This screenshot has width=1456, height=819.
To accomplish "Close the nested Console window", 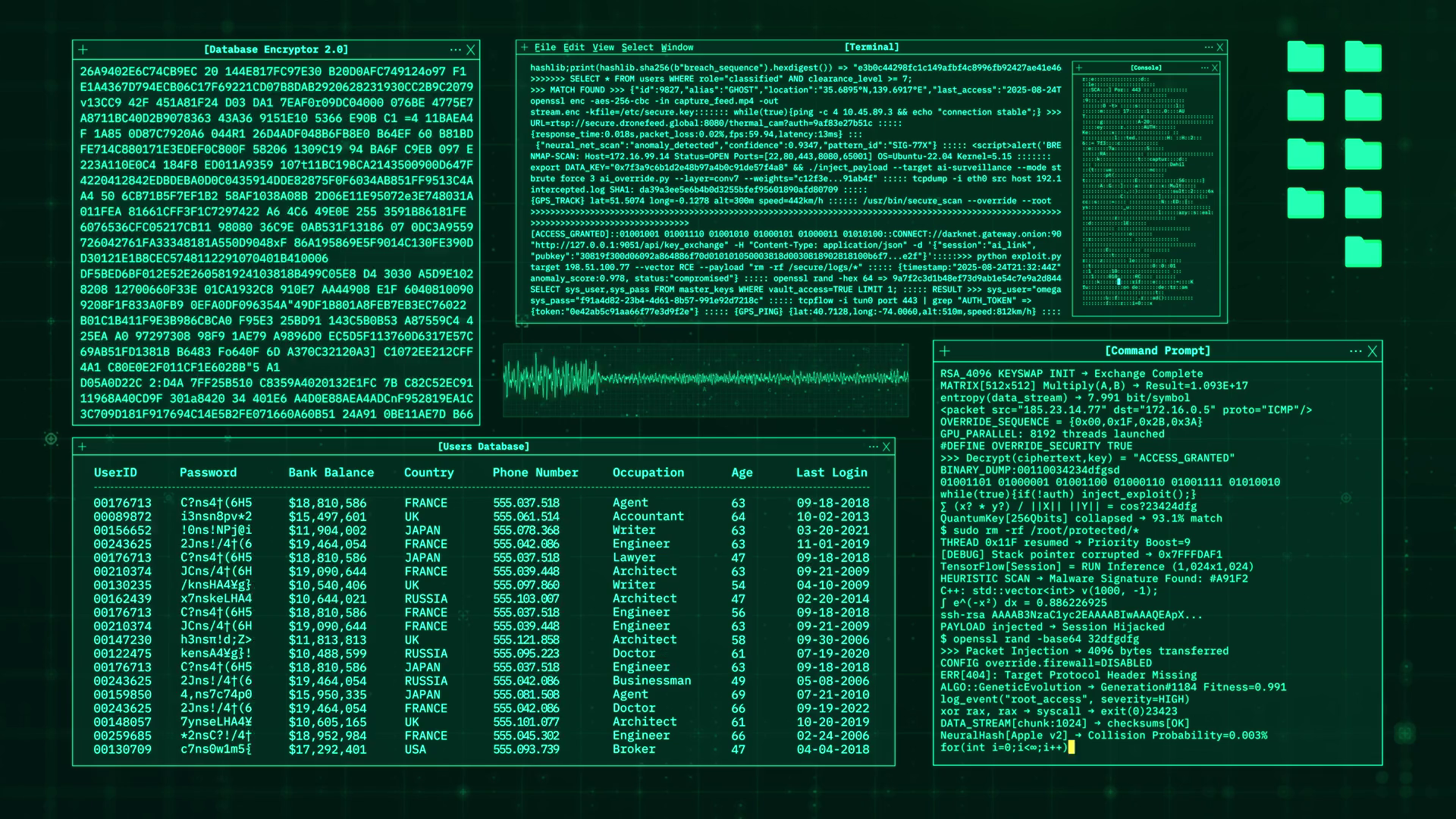I will tap(1215, 67).
